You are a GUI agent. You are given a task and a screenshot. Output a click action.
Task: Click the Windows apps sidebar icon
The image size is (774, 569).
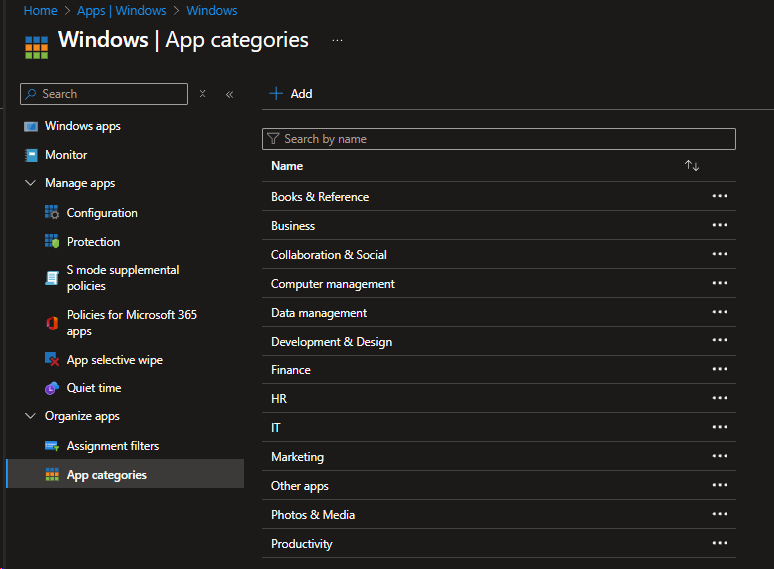(31, 126)
